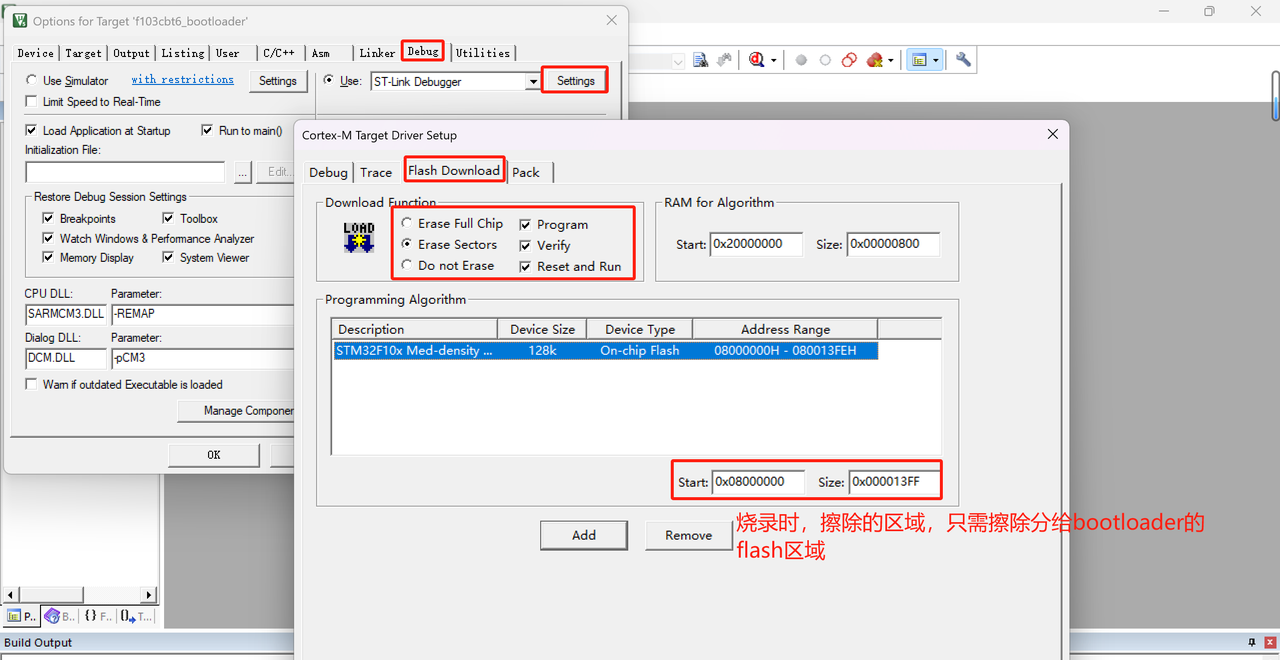Pin the Build Output panel
The width and height of the screenshot is (1280, 660).
pos(1251,642)
